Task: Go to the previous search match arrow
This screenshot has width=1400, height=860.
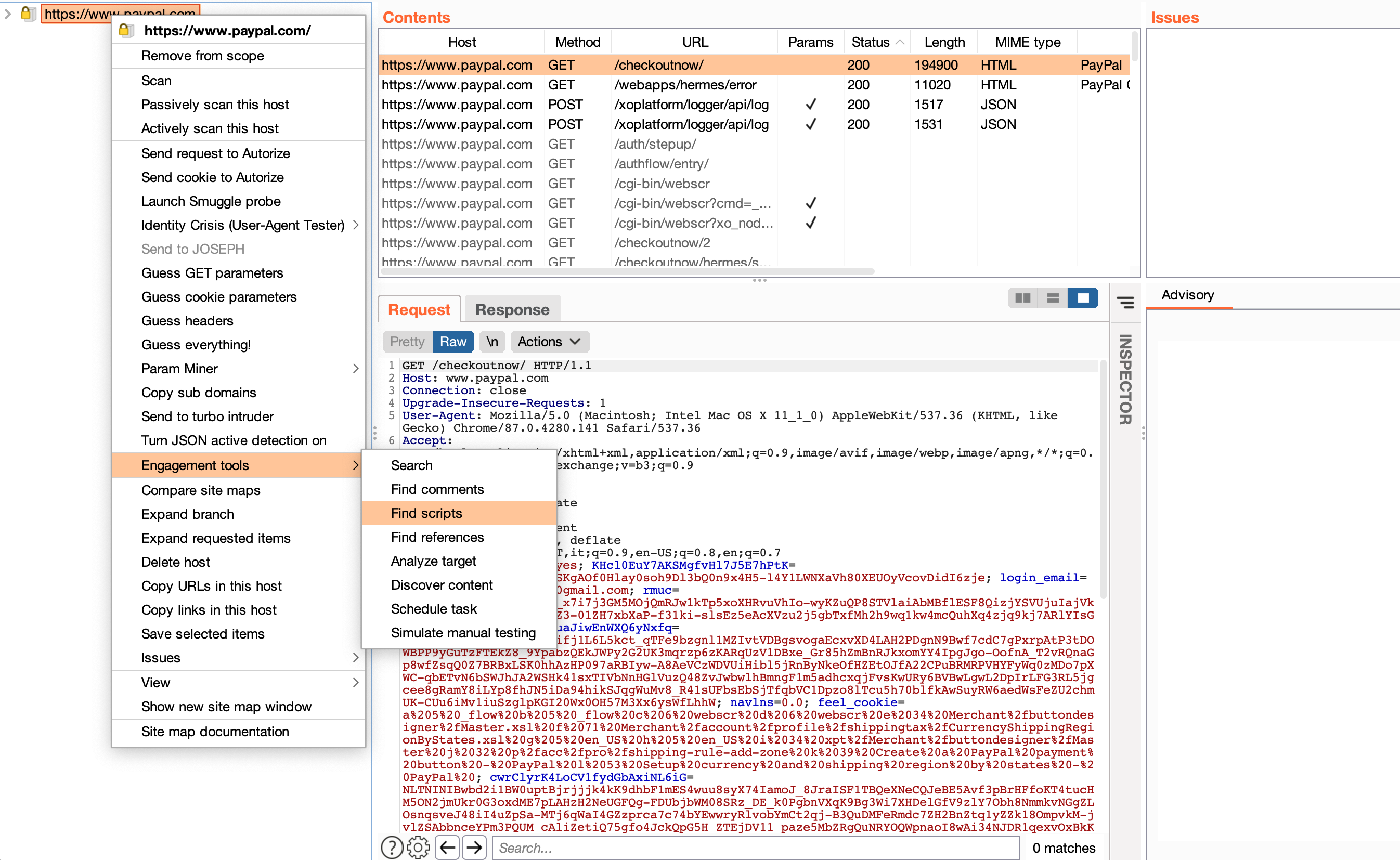Action: [447, 848]
